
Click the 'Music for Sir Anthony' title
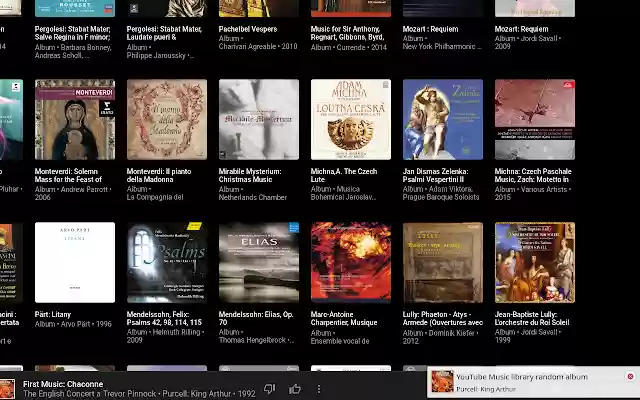347,33
